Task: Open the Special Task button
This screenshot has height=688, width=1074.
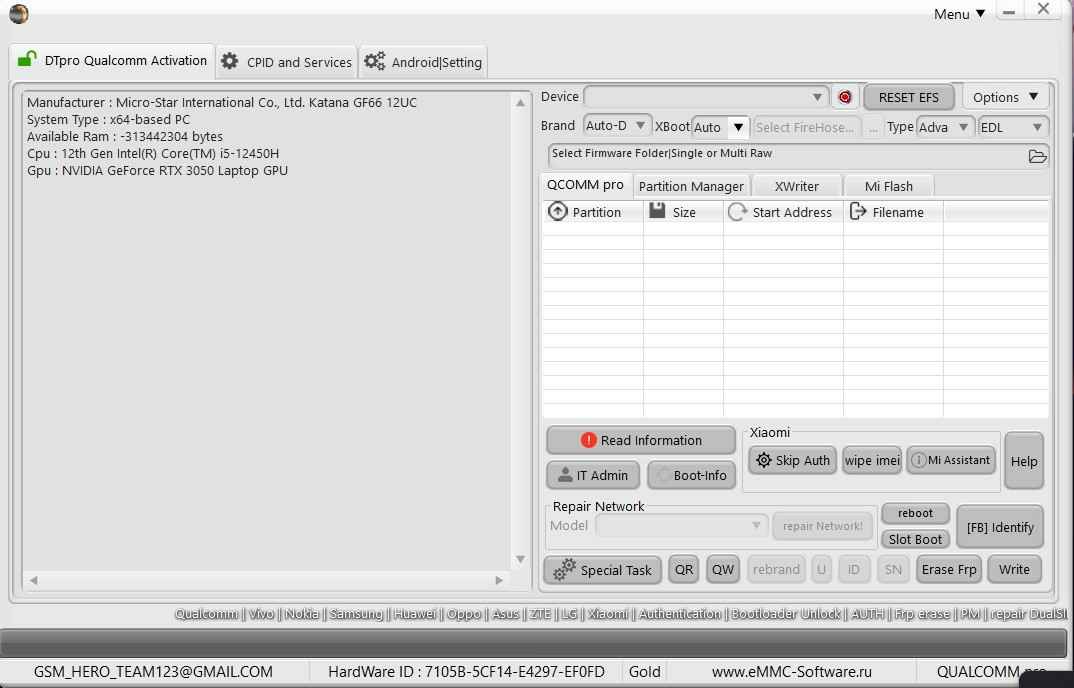Action: pos(603,570)
